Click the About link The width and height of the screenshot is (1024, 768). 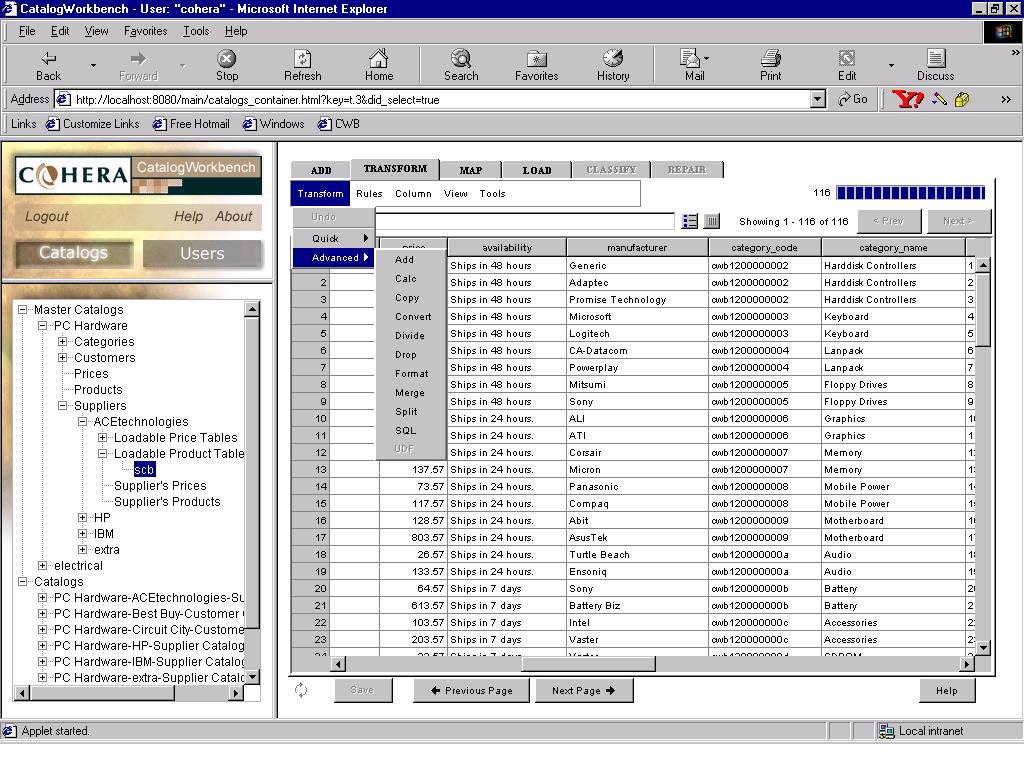tap(233, 217)
